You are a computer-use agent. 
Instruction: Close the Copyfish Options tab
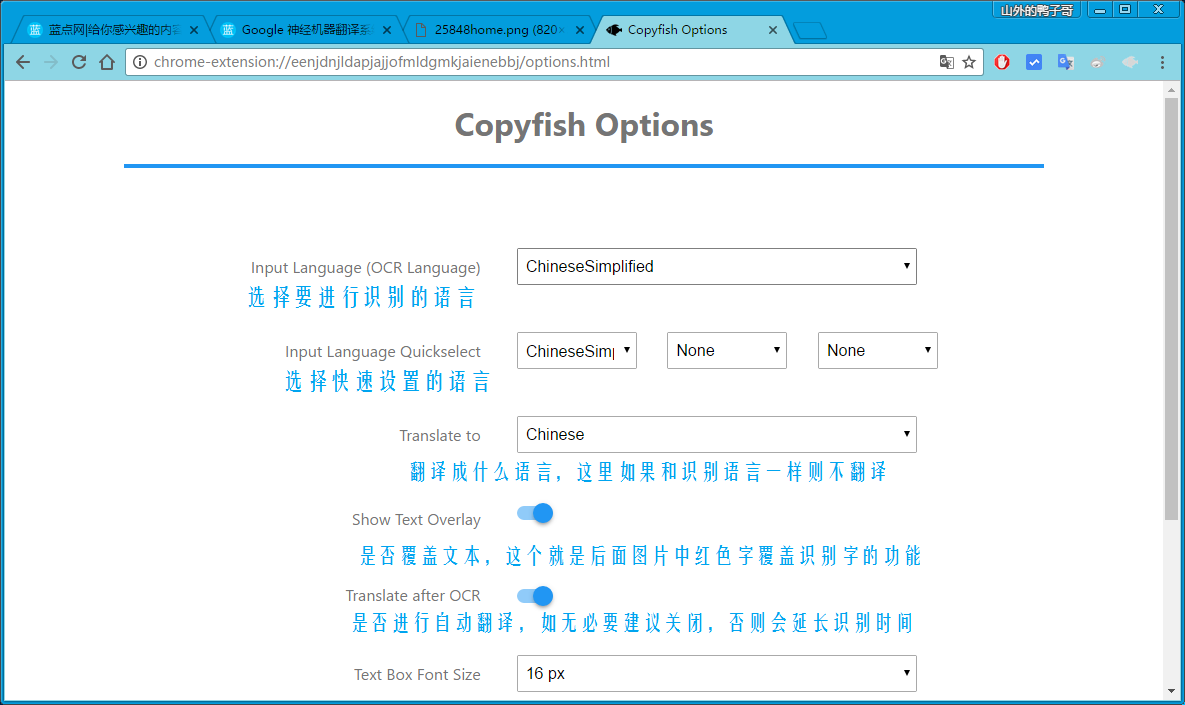[773, 30]
